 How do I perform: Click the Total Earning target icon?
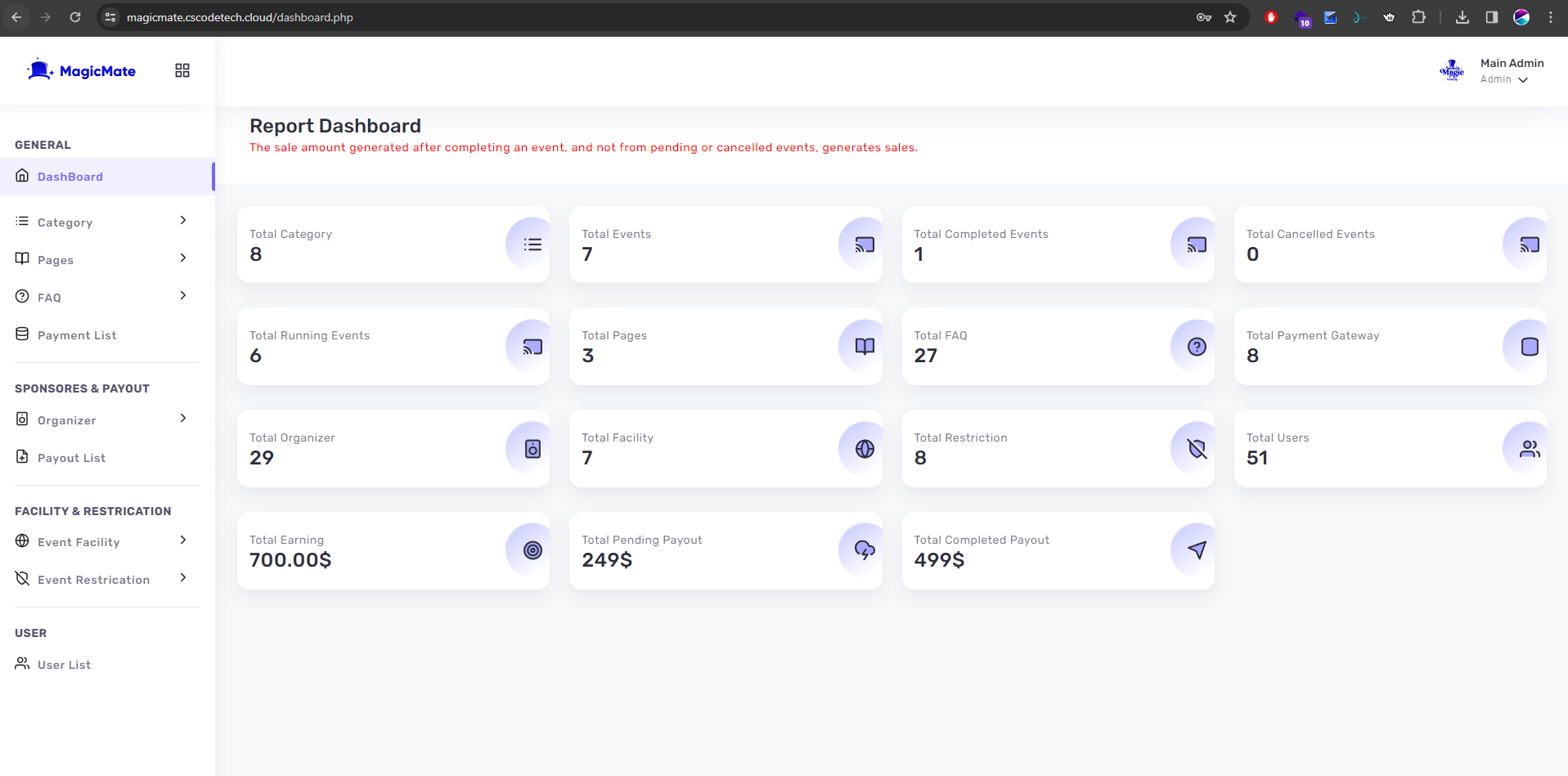coord(532,550)
